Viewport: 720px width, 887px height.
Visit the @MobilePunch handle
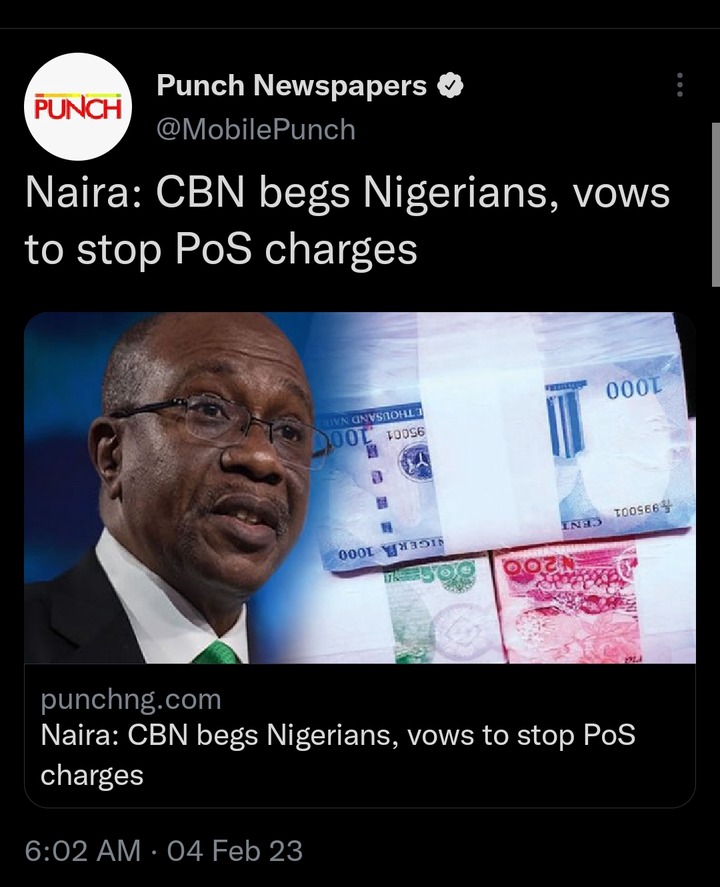(x=256, y=130)
